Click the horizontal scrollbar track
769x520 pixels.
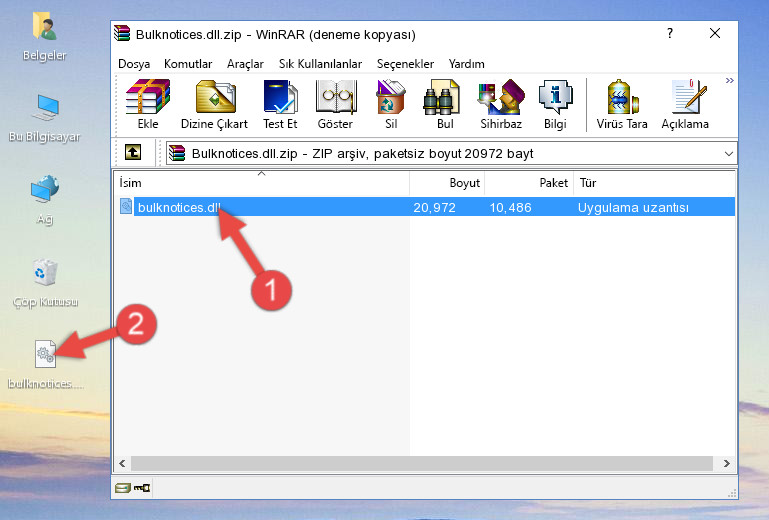[422, 464]
